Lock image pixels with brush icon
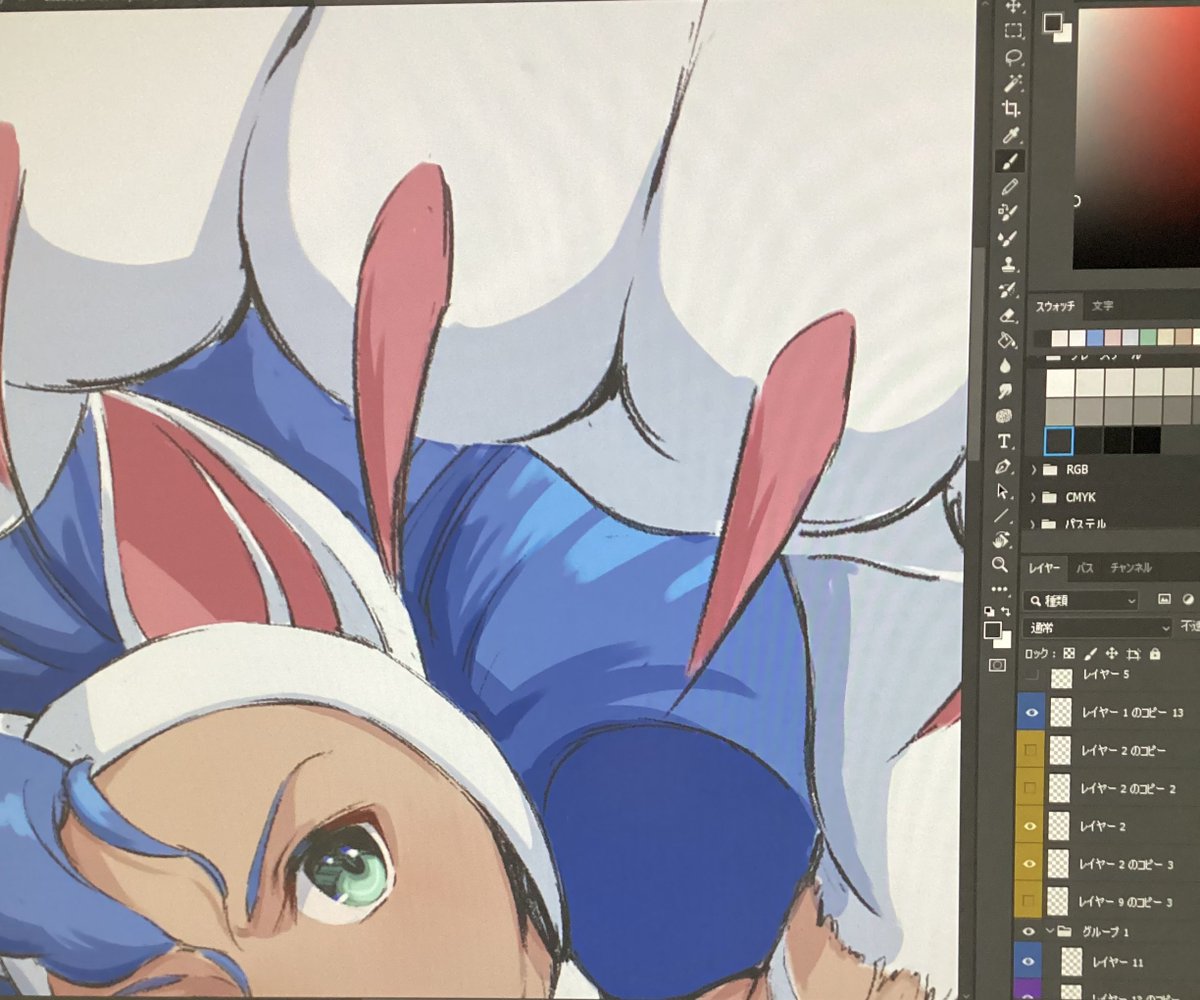The width and height of the screenshot is (1200, 1000). tap(1092, 653)
